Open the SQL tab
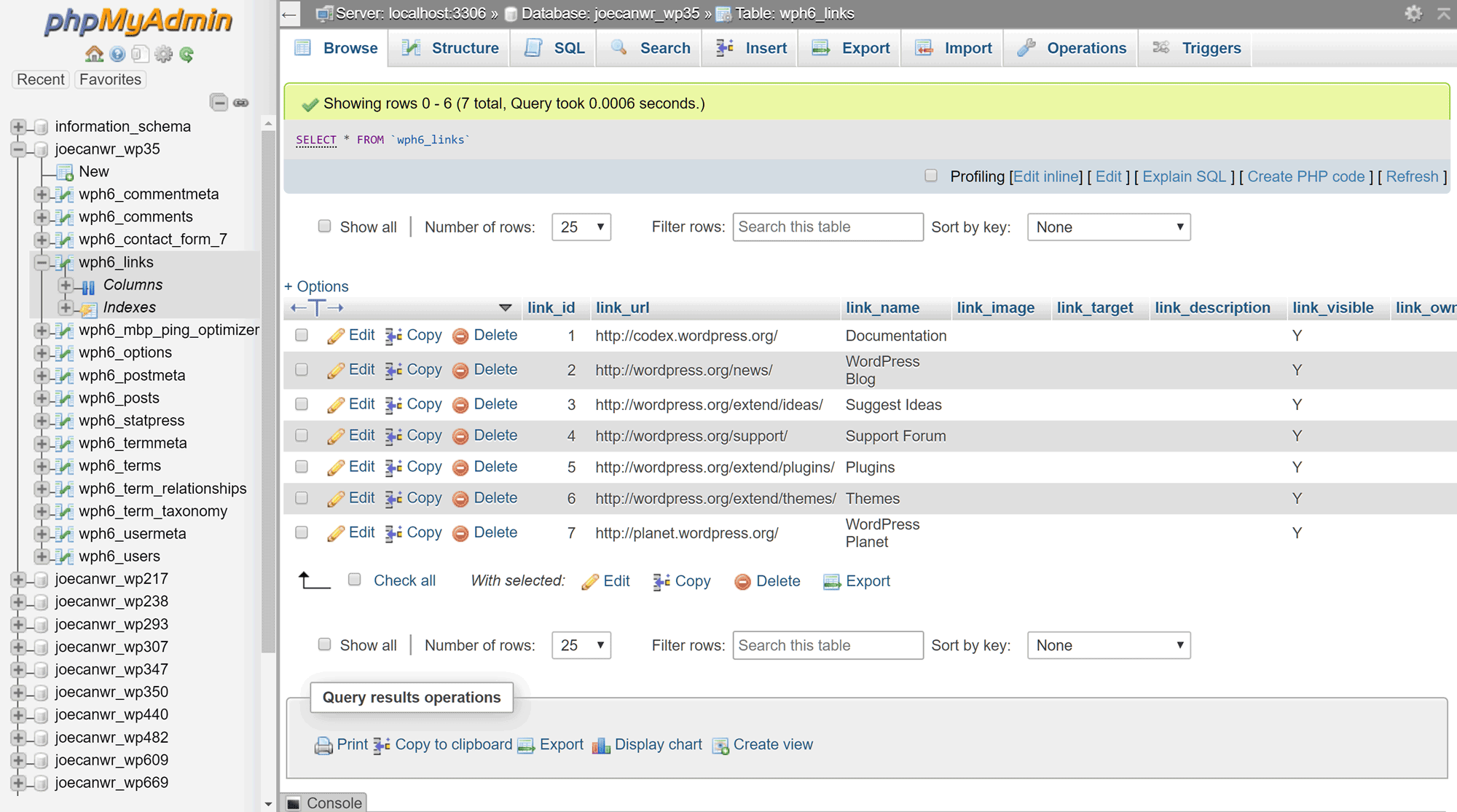Screen dimensions: 1457x812 (x=553, y=48)
